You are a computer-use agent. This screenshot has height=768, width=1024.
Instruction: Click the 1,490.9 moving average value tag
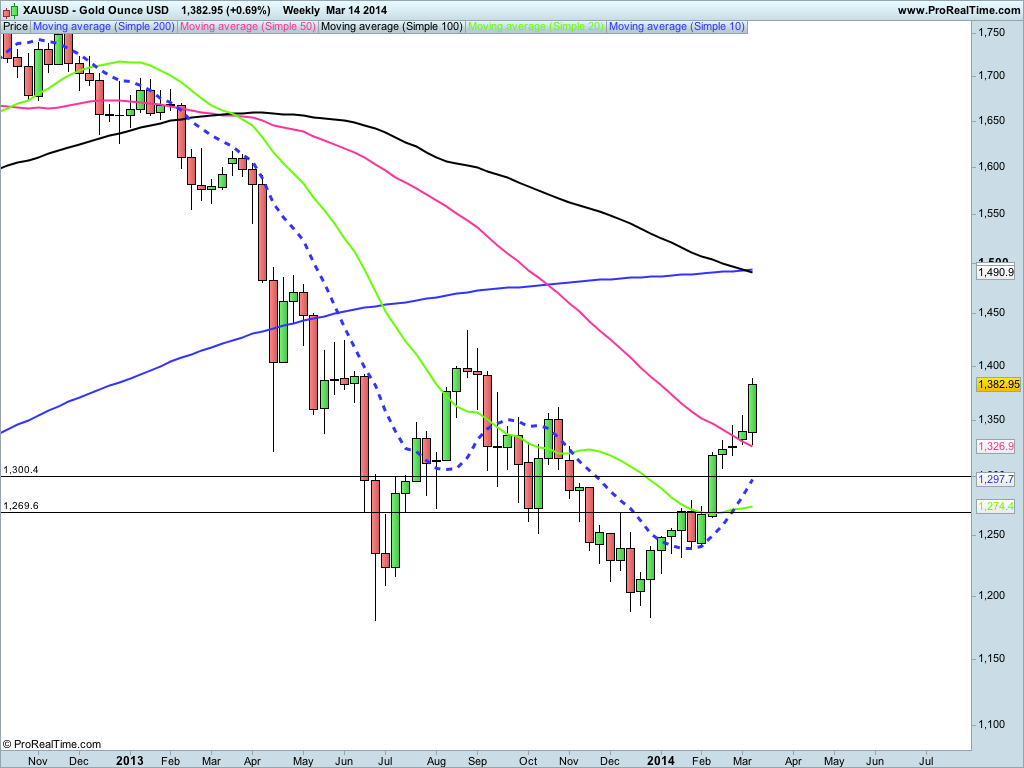click(x=995, y=272)
